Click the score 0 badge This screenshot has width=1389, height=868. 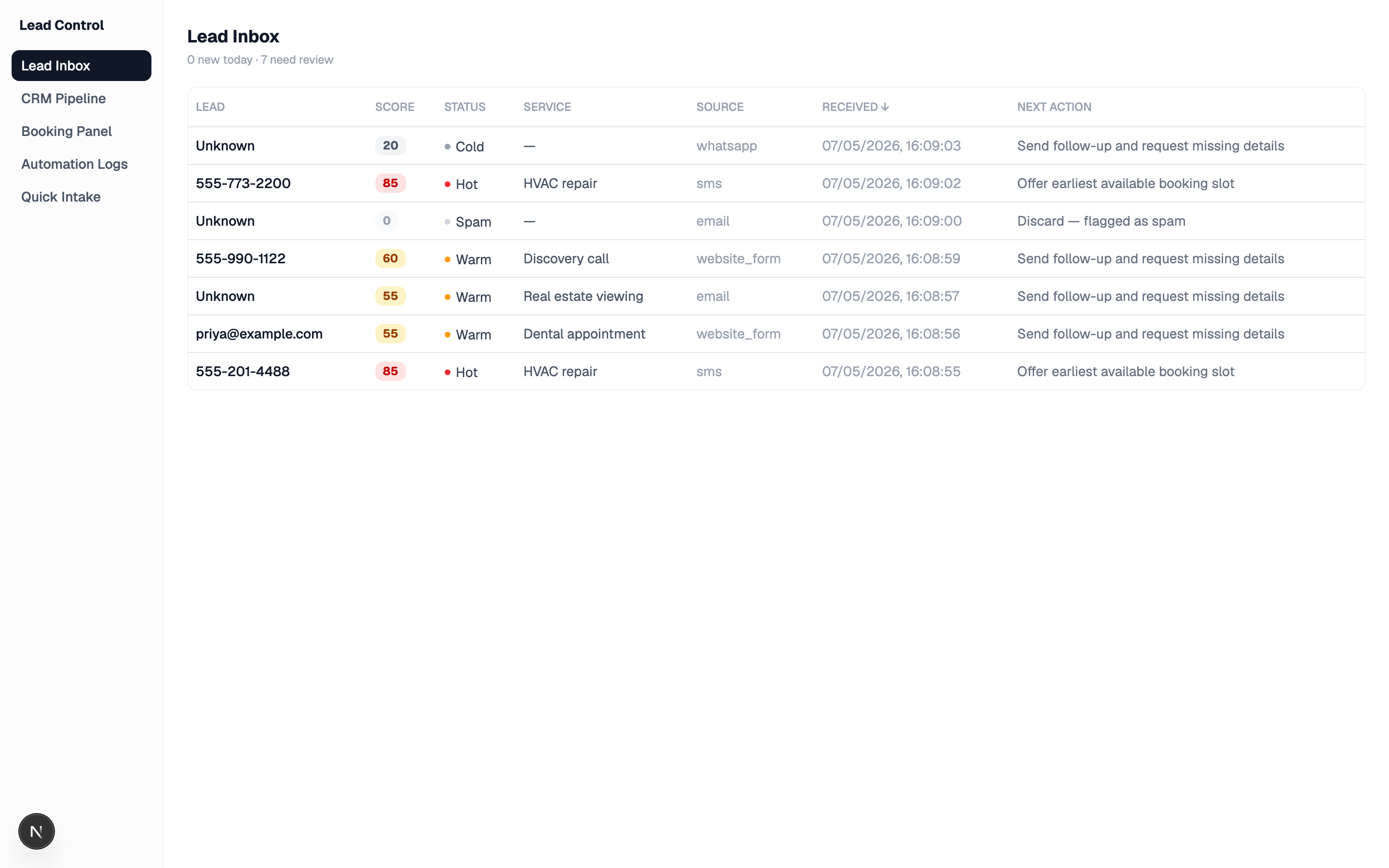click(x=386, y=221)
